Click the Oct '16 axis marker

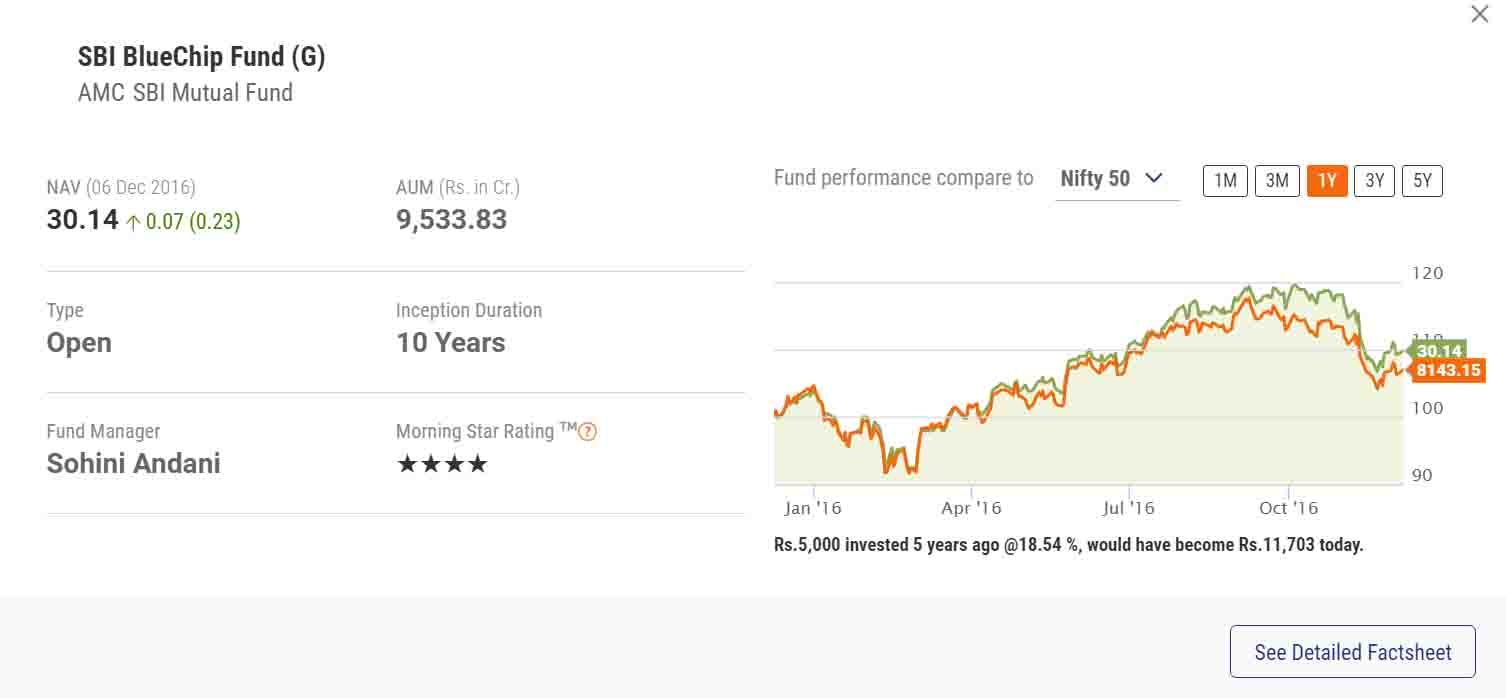click(1288, 508)
